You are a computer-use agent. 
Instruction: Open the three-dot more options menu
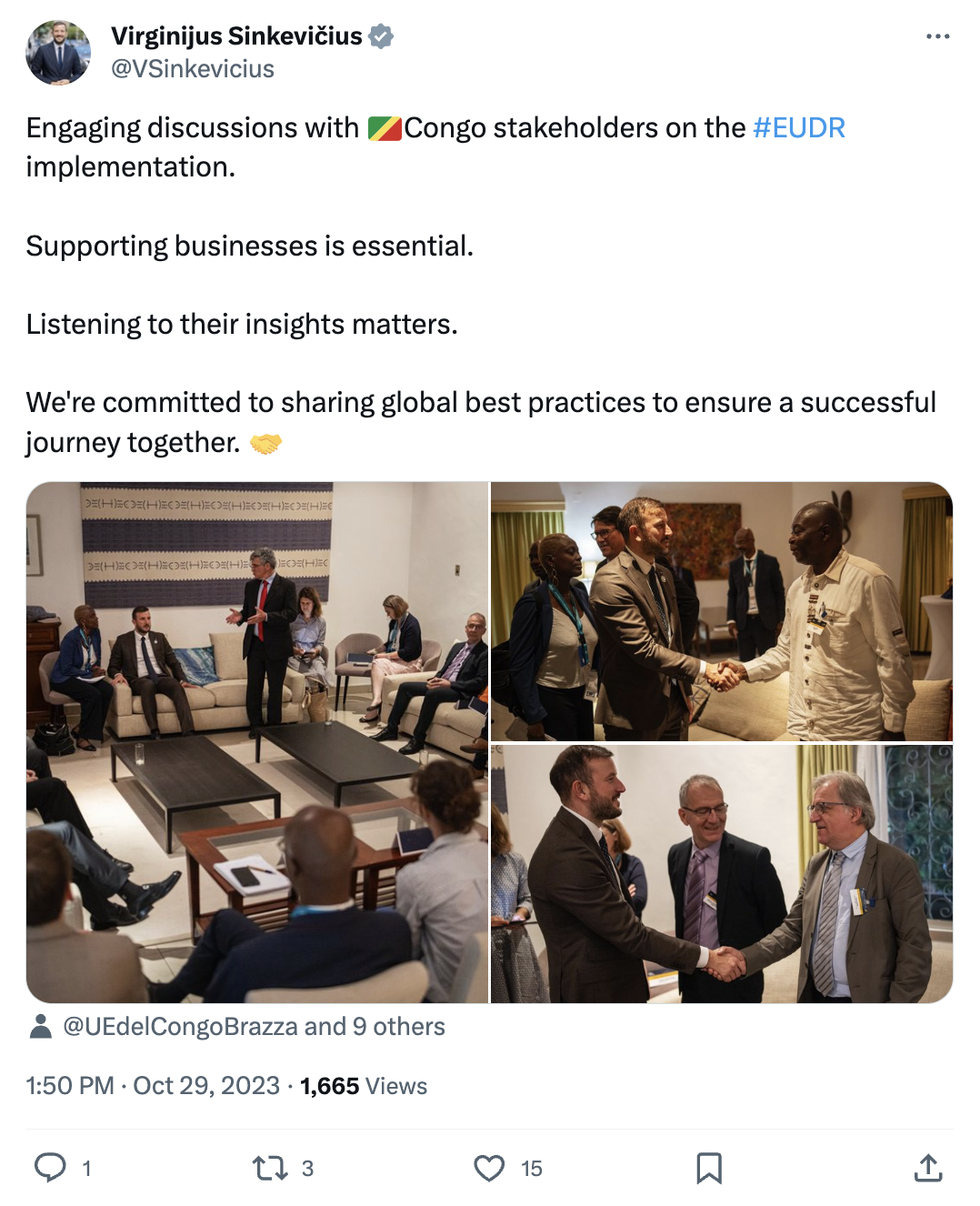click(937, 36)
